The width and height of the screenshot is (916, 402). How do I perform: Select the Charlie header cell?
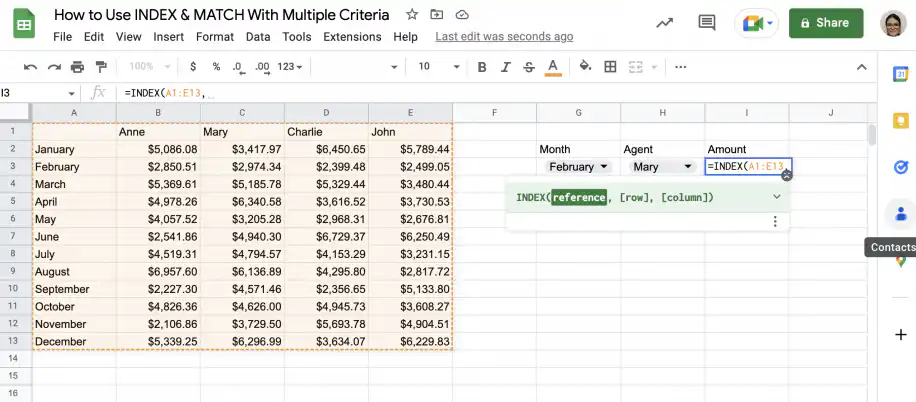pos(326,132)
